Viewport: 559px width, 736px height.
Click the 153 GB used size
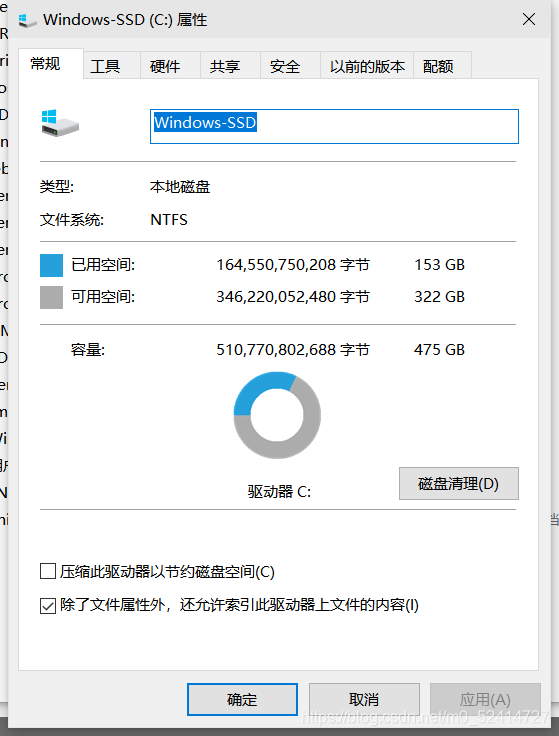pyautogui.click(x=439, y=265)
